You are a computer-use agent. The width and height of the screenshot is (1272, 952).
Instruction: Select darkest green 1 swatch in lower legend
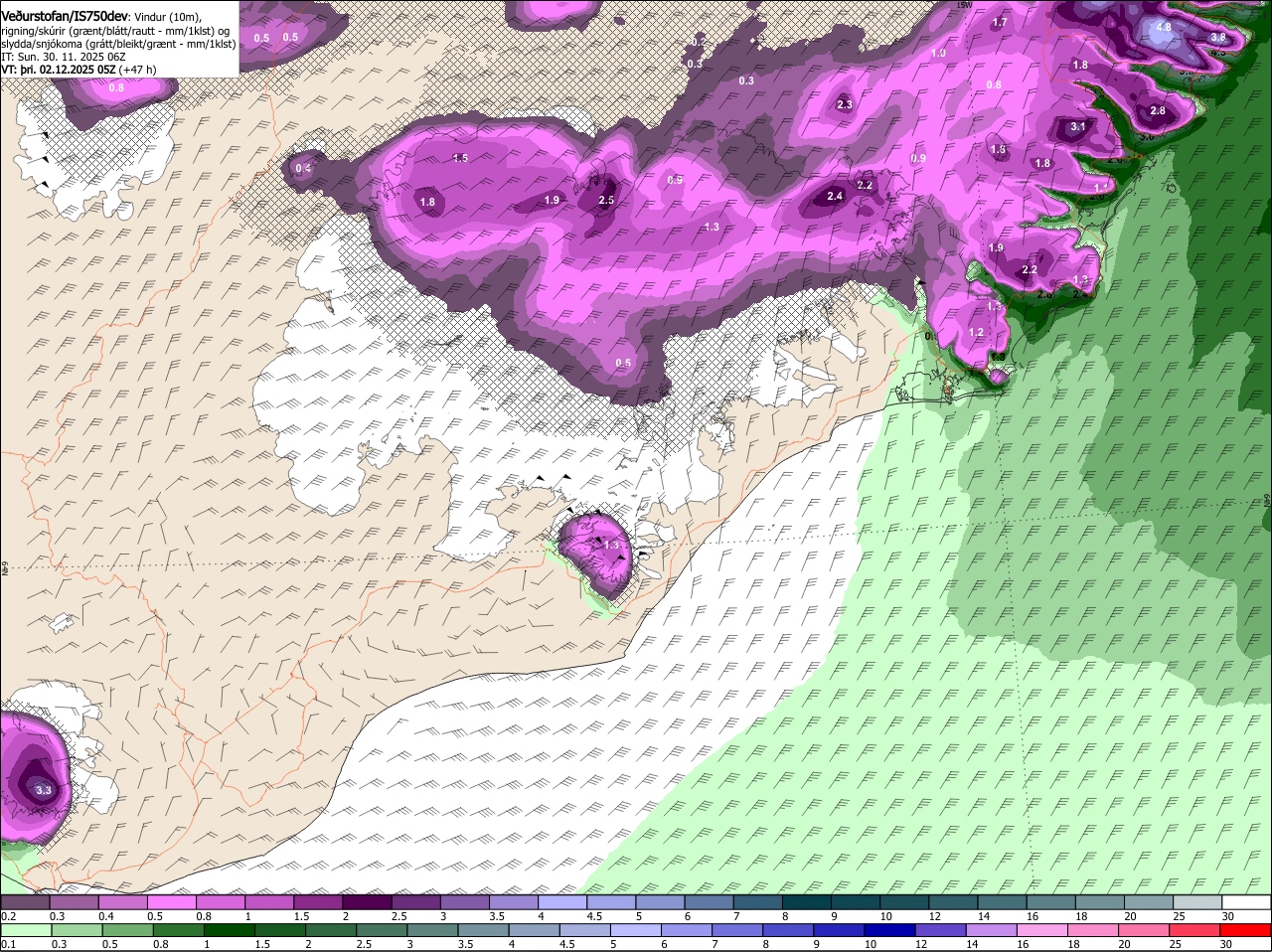pyautogui.click(x=230, y=930)
